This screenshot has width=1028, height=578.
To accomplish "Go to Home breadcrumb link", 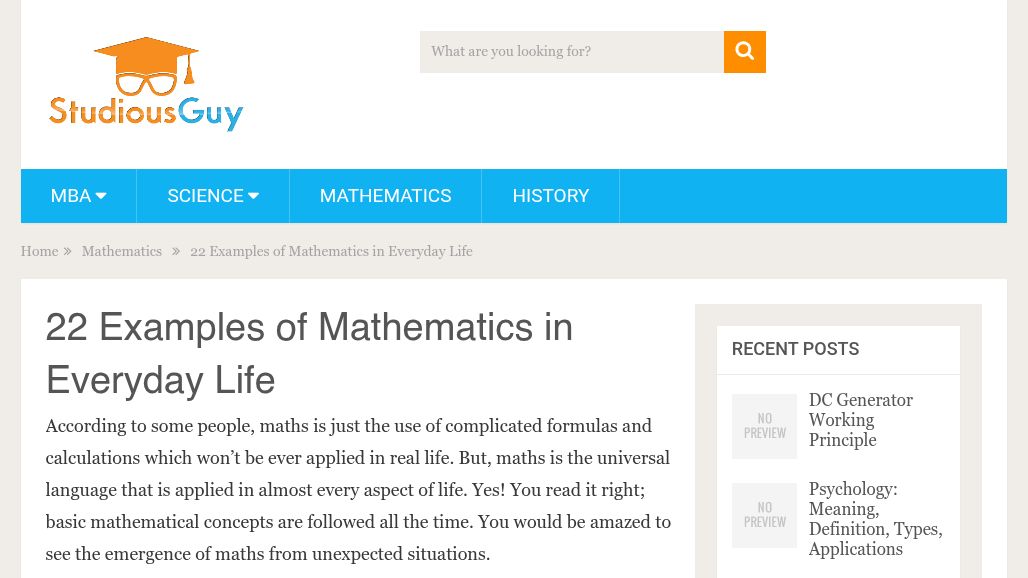I will [x=39, y=251].
